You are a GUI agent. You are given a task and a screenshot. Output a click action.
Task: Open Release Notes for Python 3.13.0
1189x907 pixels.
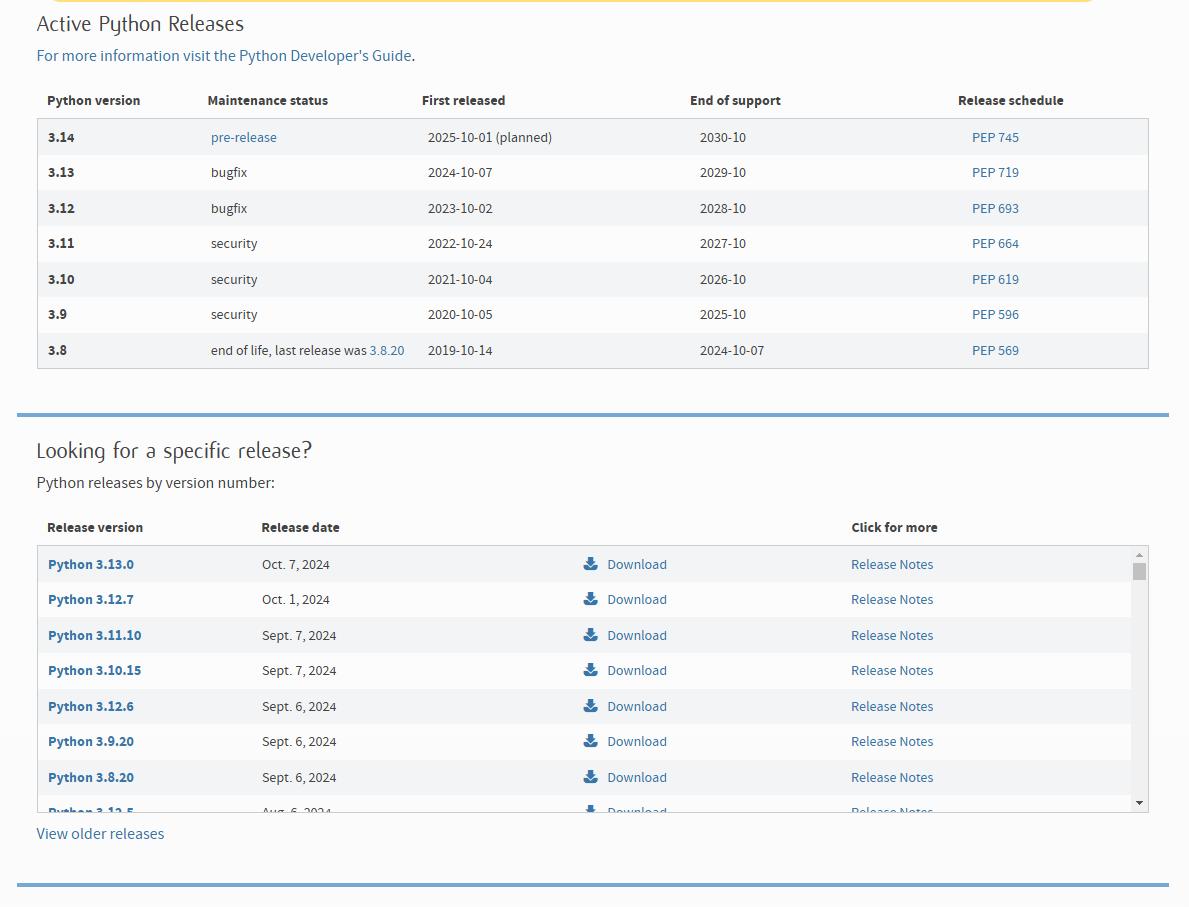(x=892, y=564)
